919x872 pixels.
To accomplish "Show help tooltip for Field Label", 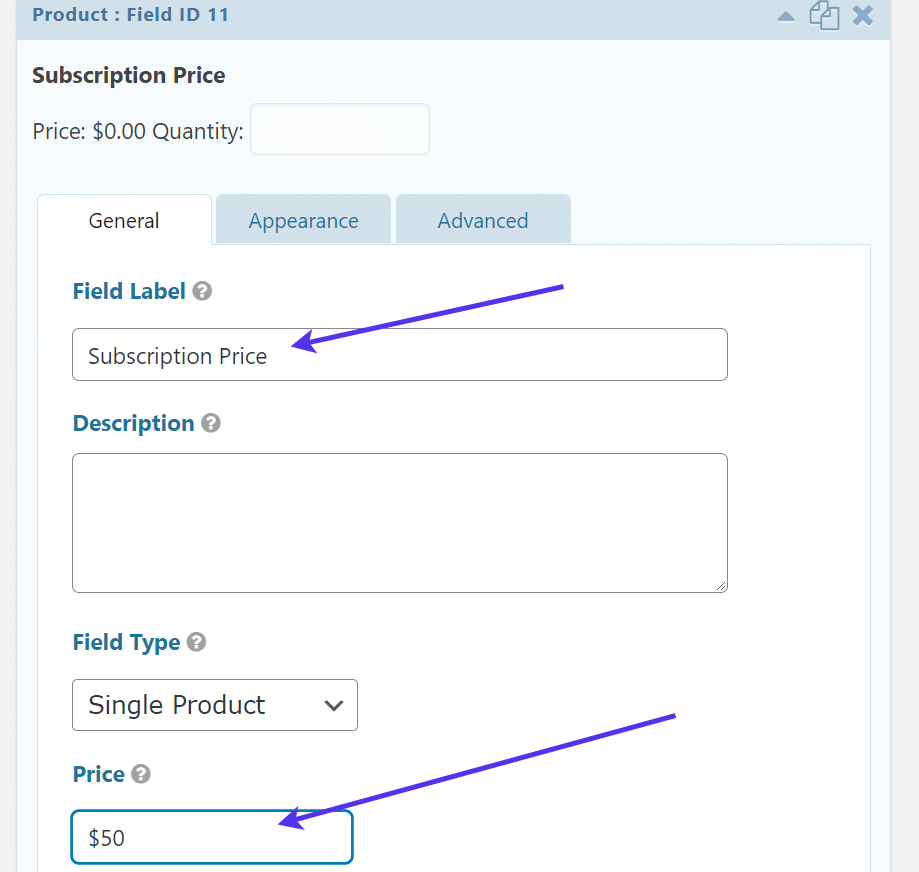I will tap(202, 291).
